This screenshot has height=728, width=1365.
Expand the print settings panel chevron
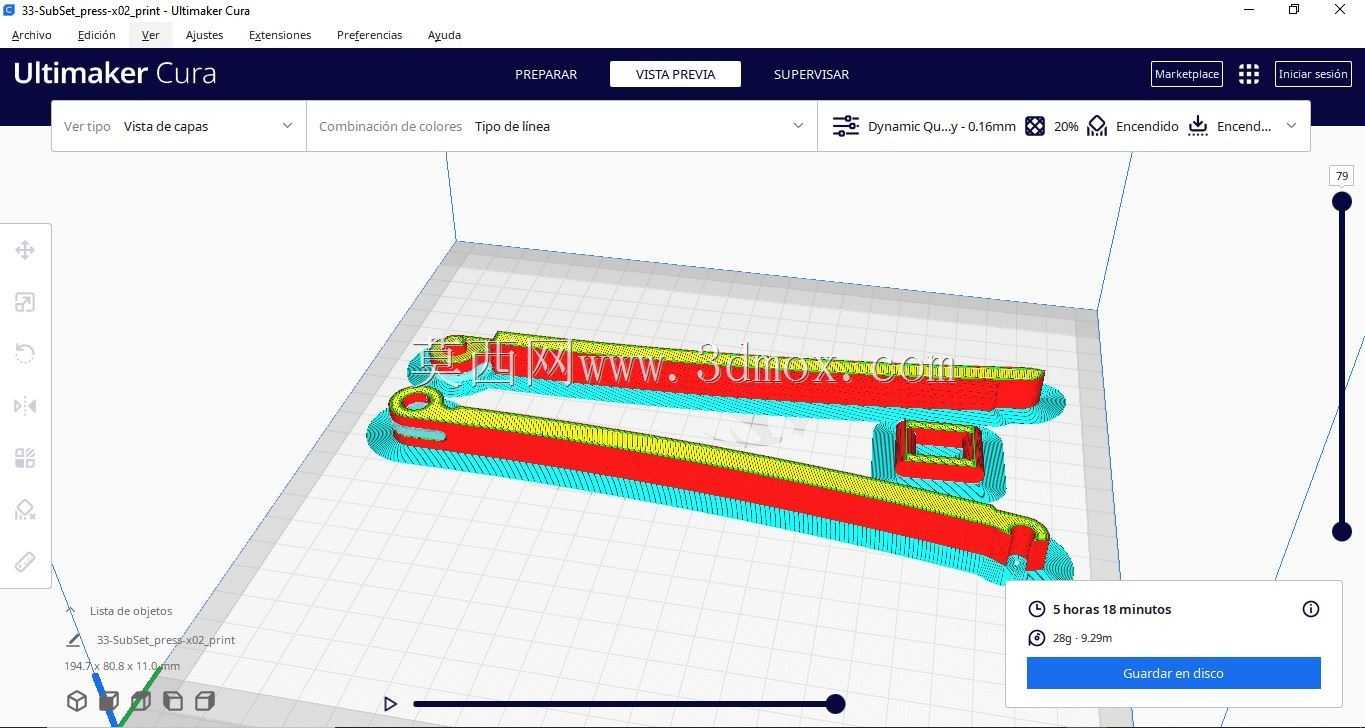click(x=1291, y=126)
